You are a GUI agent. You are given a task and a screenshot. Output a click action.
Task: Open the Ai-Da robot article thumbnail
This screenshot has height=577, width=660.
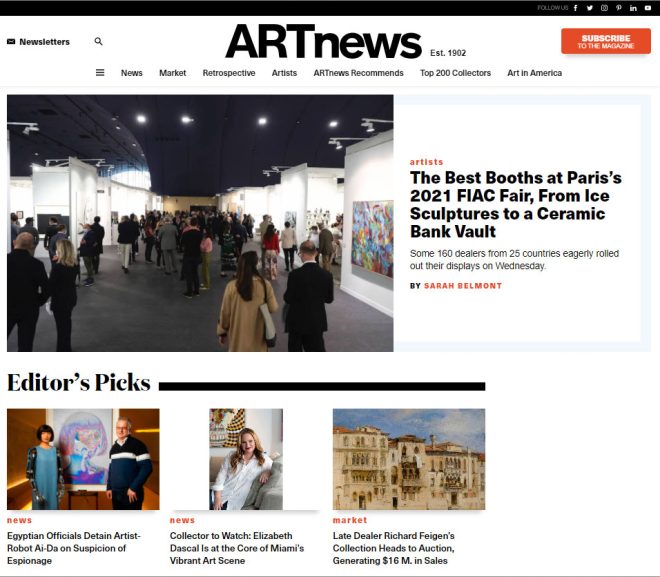[83, 459]
